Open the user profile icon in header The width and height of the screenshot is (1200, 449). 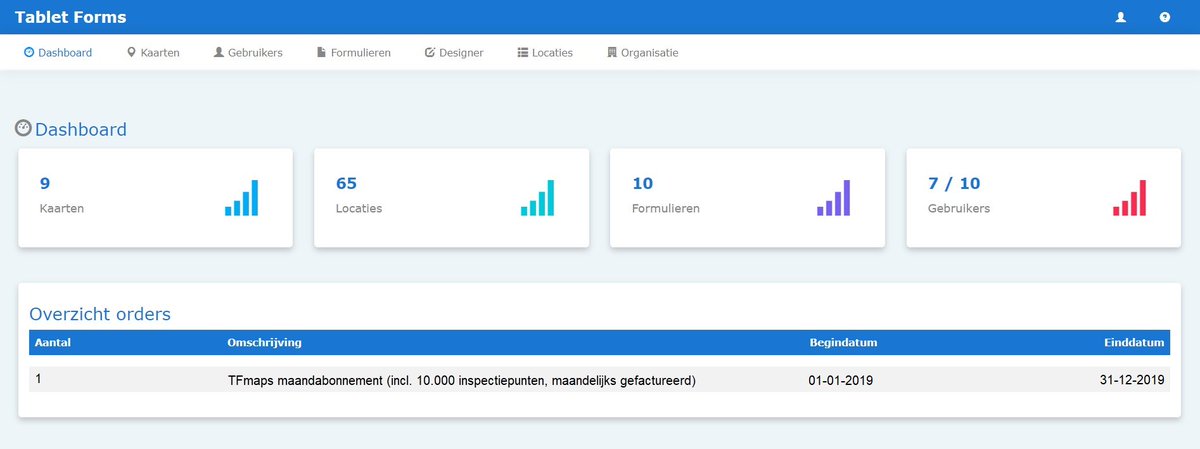click(x=1120, y=17)
